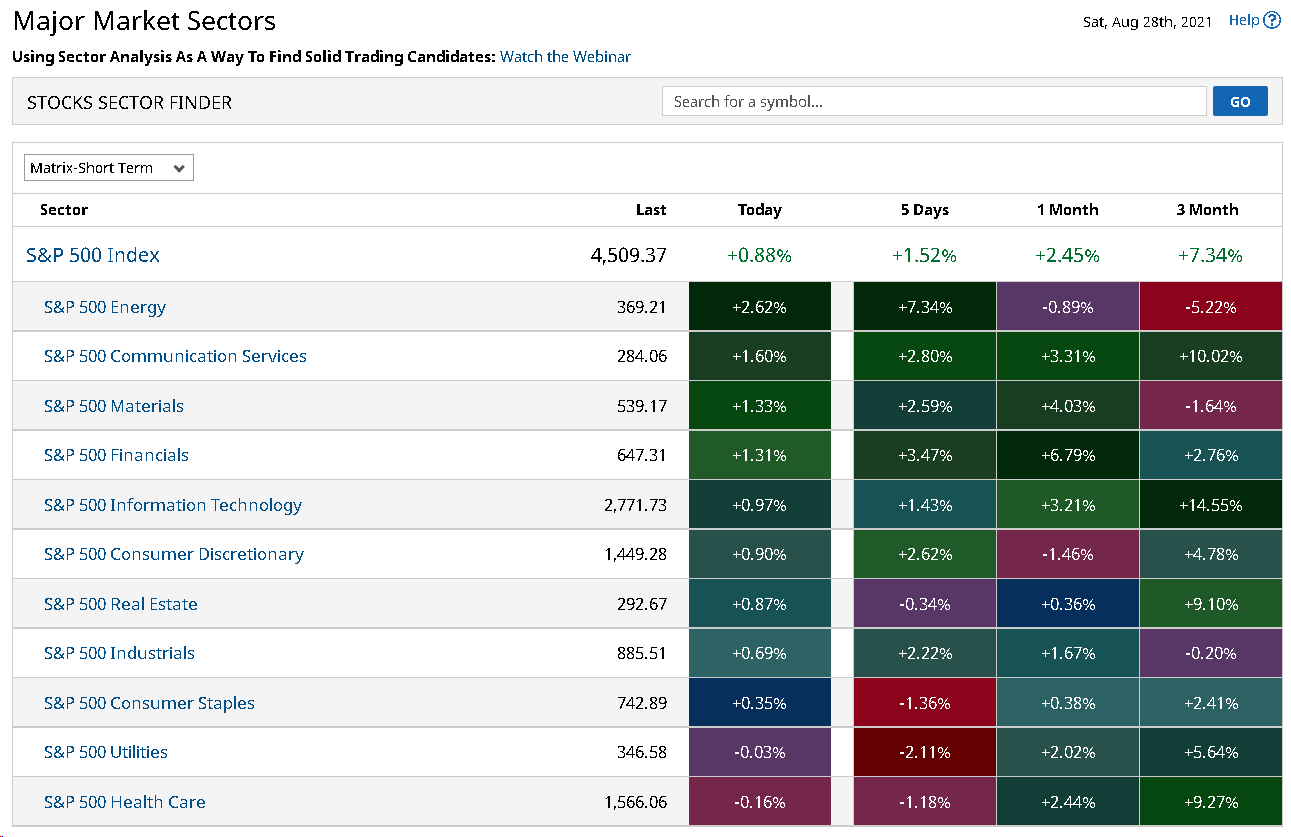Open the S&P 500 Health Care sector
Screen dimensions: 1291x837
[x=125, y=802]
